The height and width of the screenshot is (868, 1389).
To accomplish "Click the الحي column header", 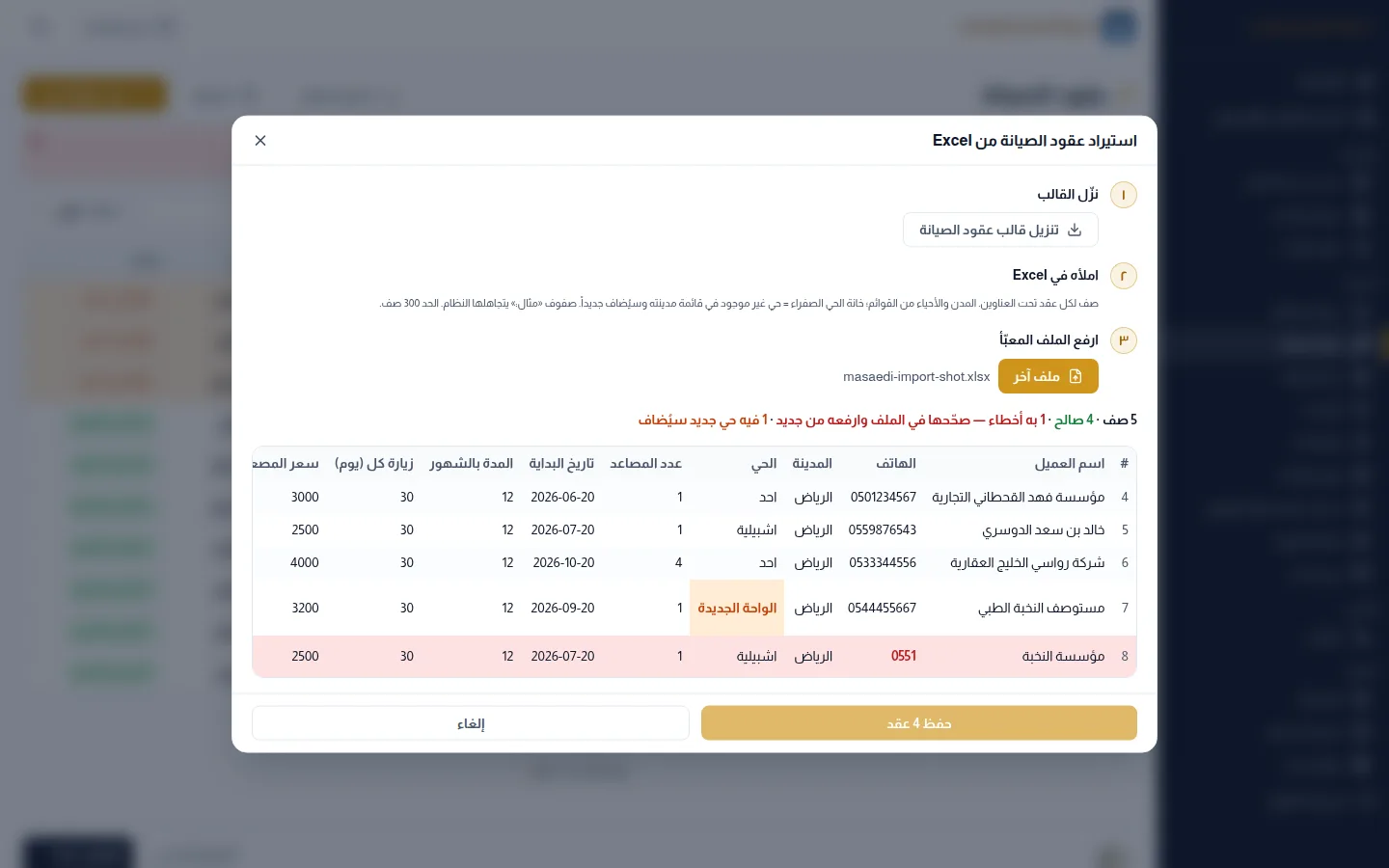I will point(764,464).
